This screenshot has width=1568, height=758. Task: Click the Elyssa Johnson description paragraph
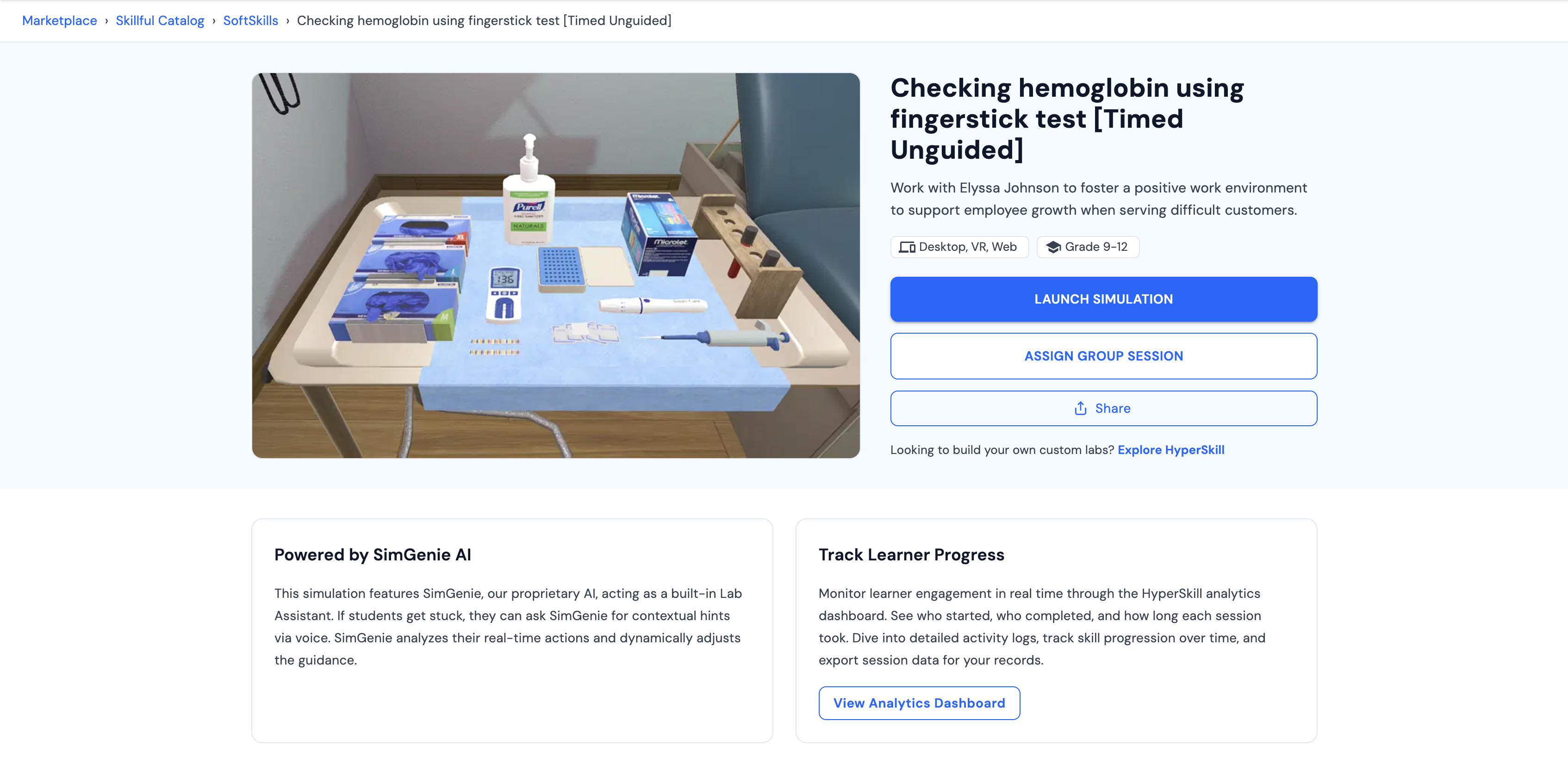click(1098, 199)
